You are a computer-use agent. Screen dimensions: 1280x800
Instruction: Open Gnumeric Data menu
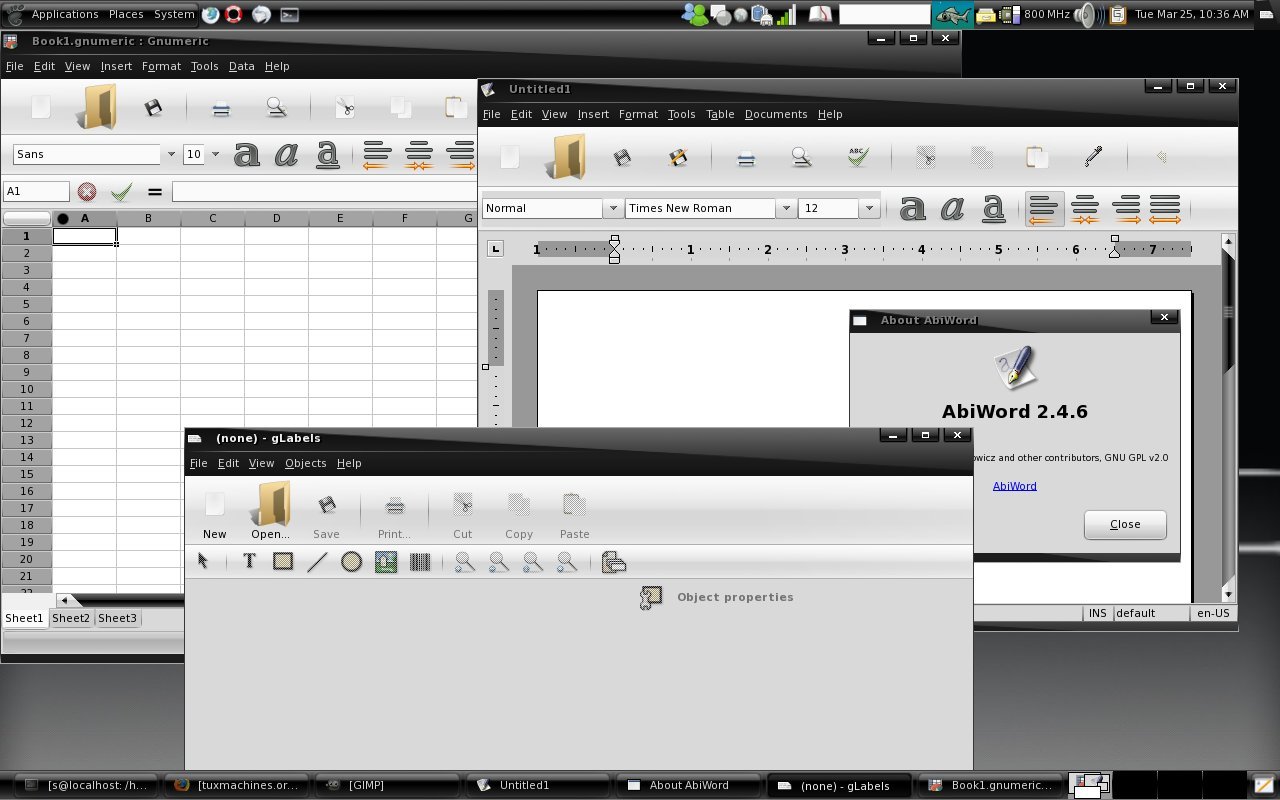click(241, 66)
